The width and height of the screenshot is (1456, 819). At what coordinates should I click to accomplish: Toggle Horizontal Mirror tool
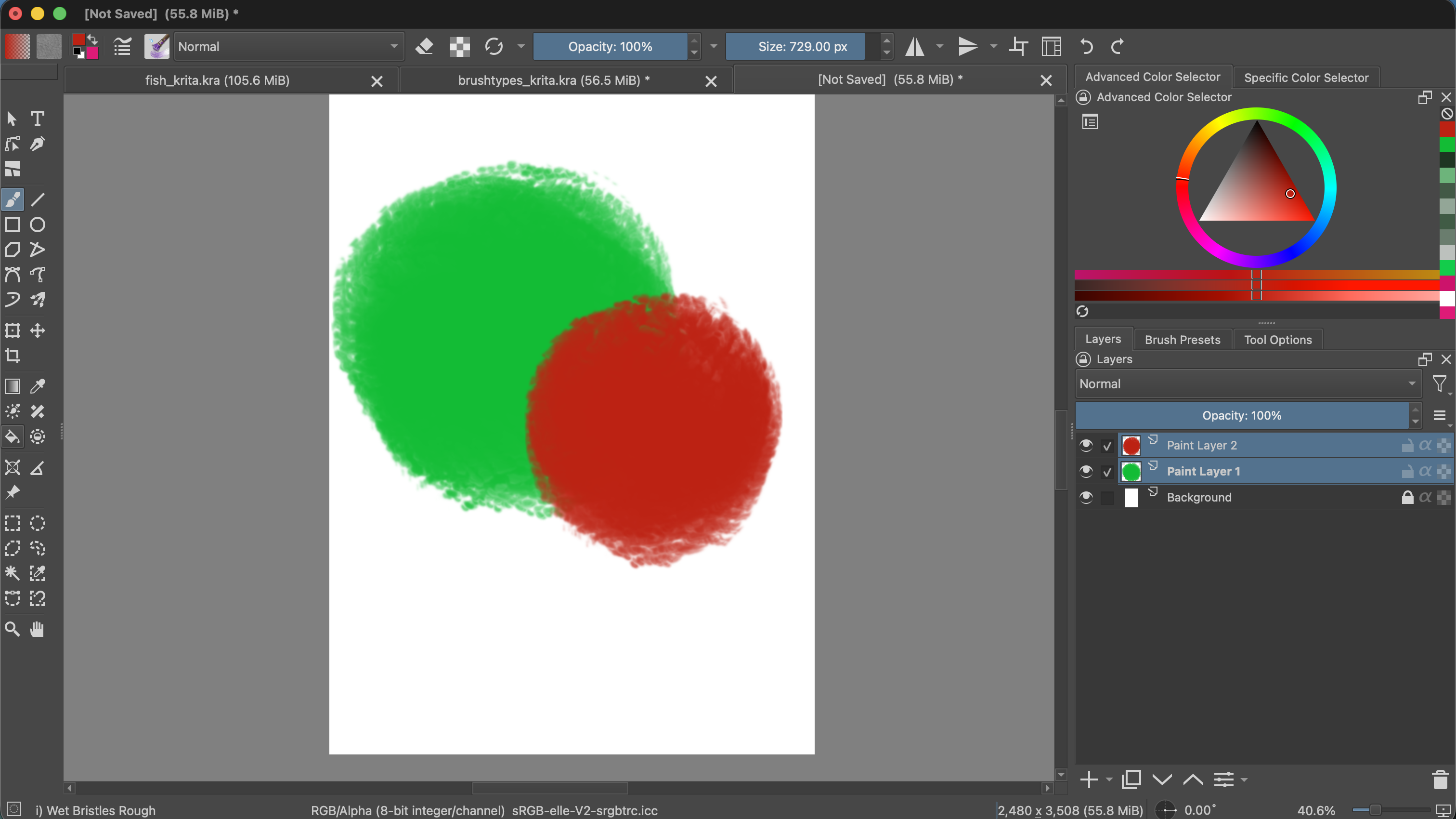(x=914, y=46)
